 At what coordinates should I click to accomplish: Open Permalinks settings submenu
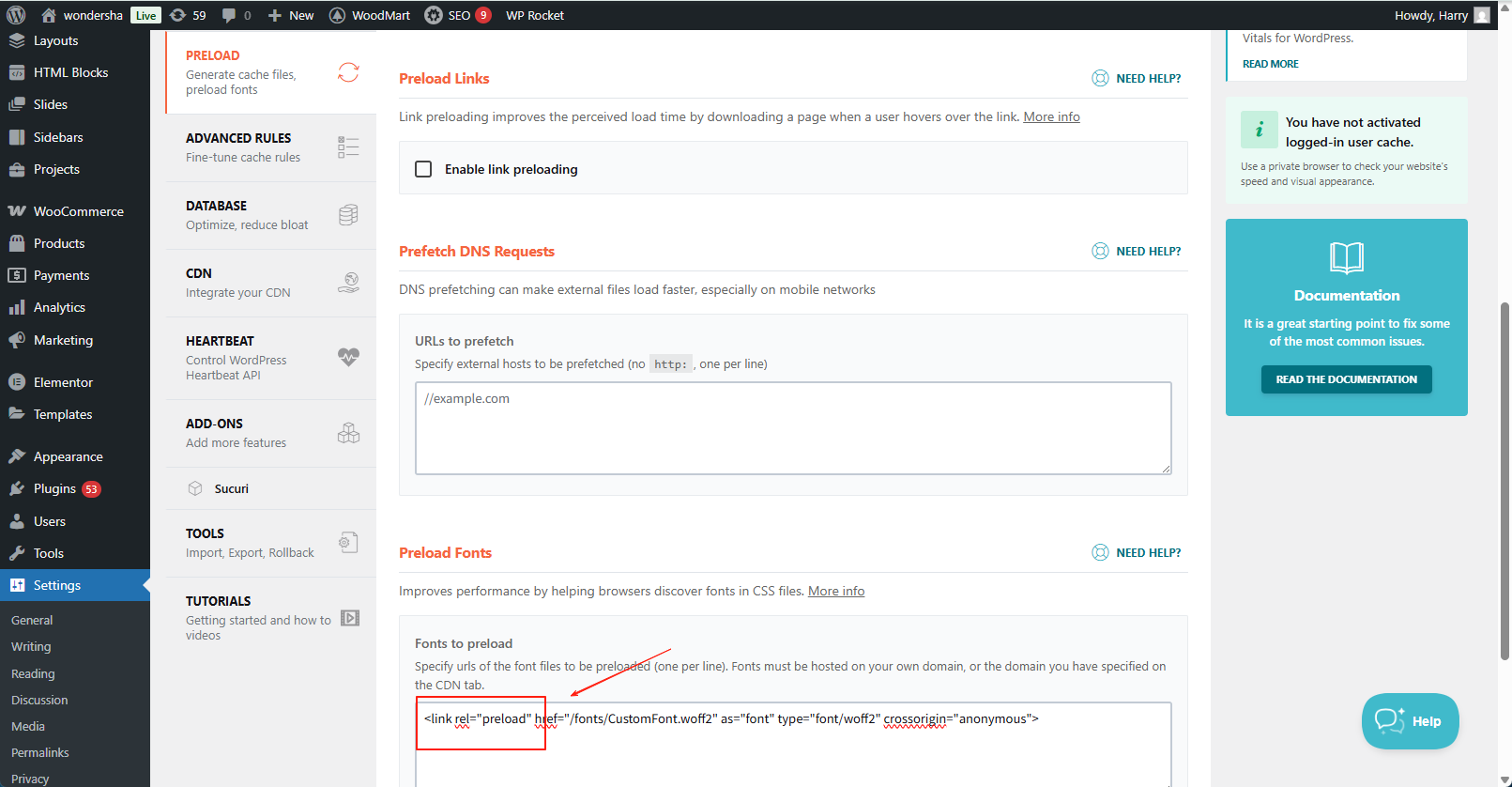(40, 752)
